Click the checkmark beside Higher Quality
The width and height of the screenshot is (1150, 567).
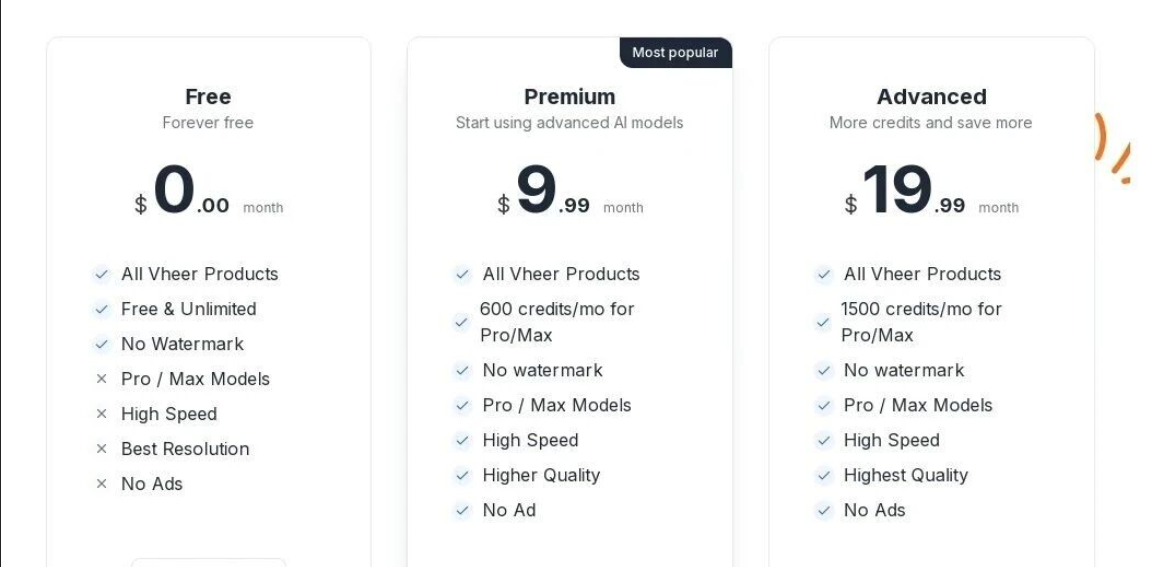462,475
